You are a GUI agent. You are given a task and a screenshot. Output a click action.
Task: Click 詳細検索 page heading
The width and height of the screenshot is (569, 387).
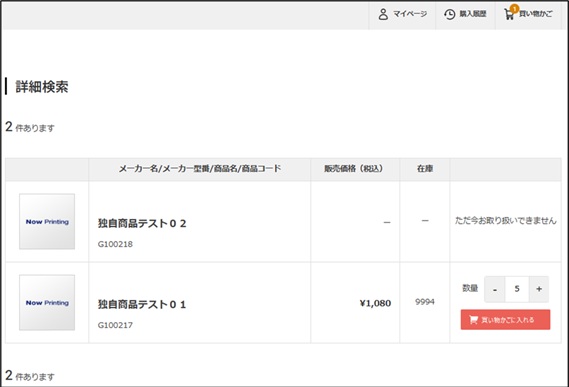[42, 87]
